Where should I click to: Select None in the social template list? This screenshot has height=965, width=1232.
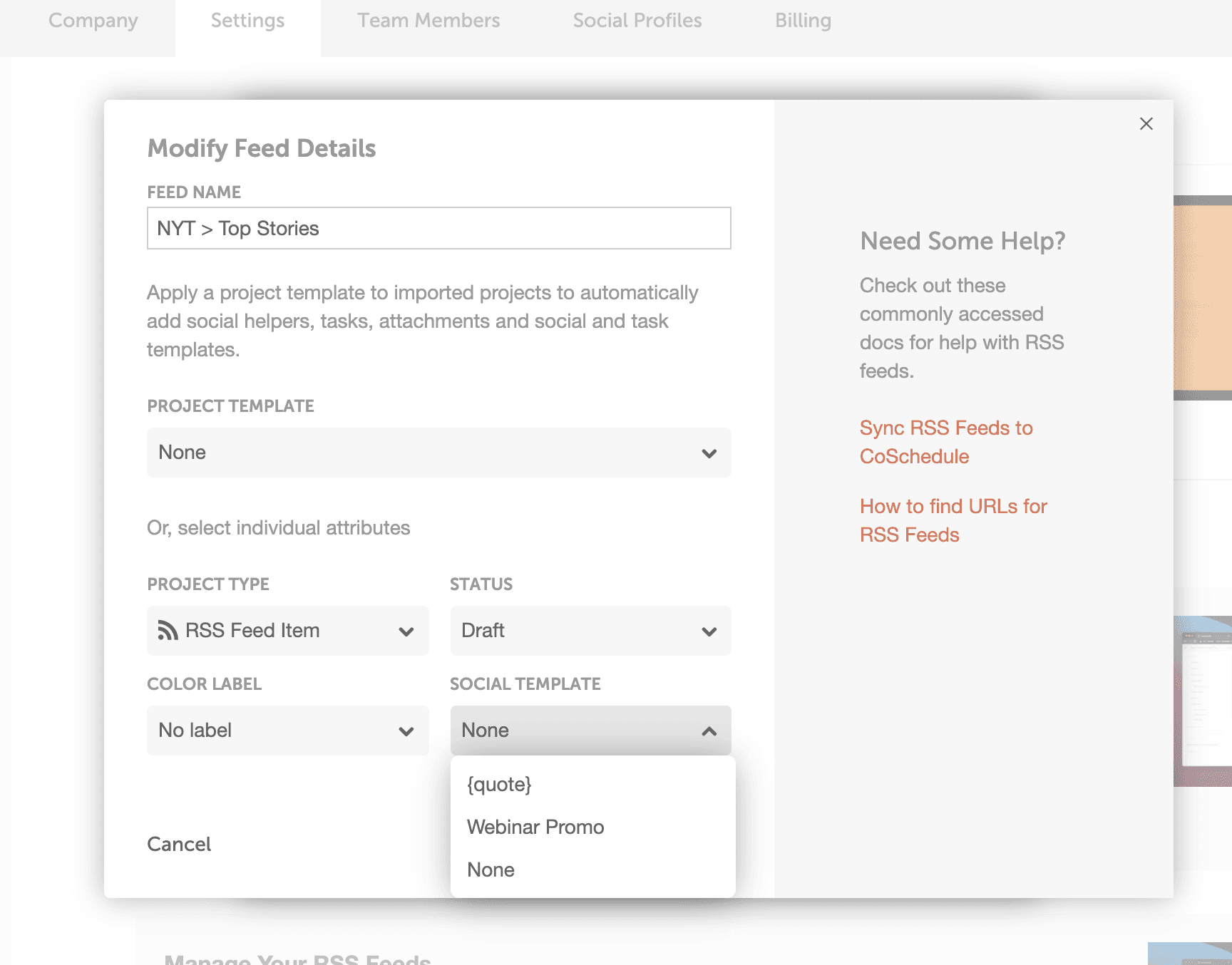pos(491,869)
